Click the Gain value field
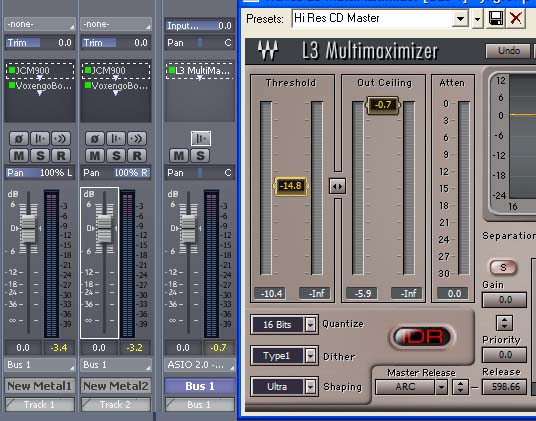536x421 pixels. (504, 300)
